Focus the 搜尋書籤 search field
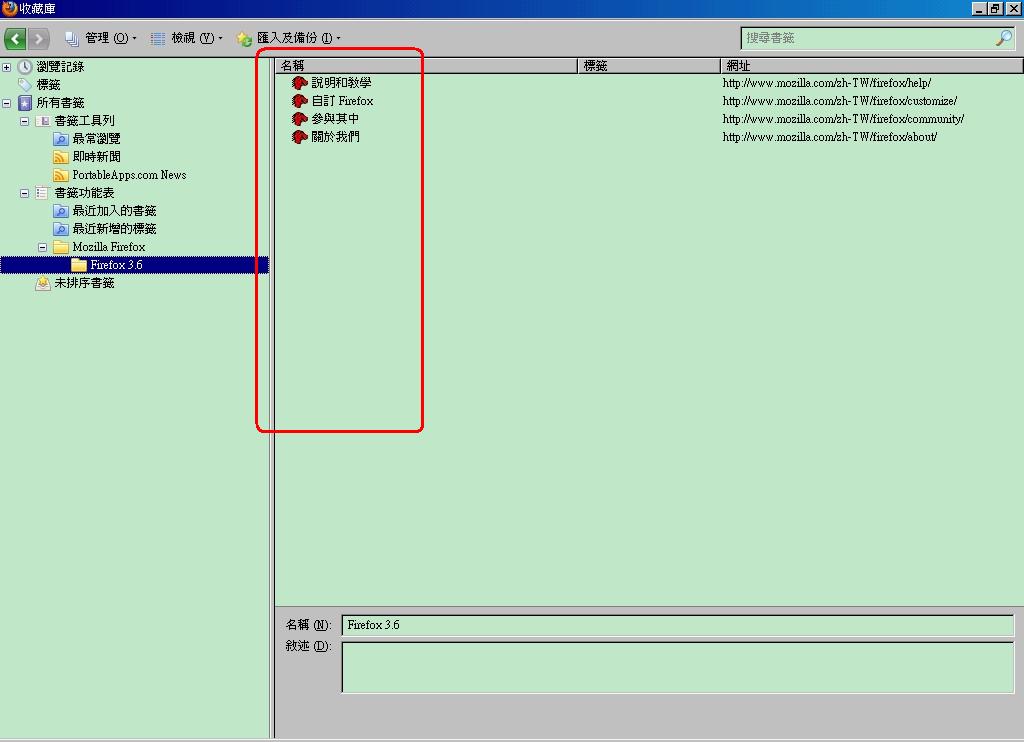This screenshot has height=742, width=1024. pos(868,38)
